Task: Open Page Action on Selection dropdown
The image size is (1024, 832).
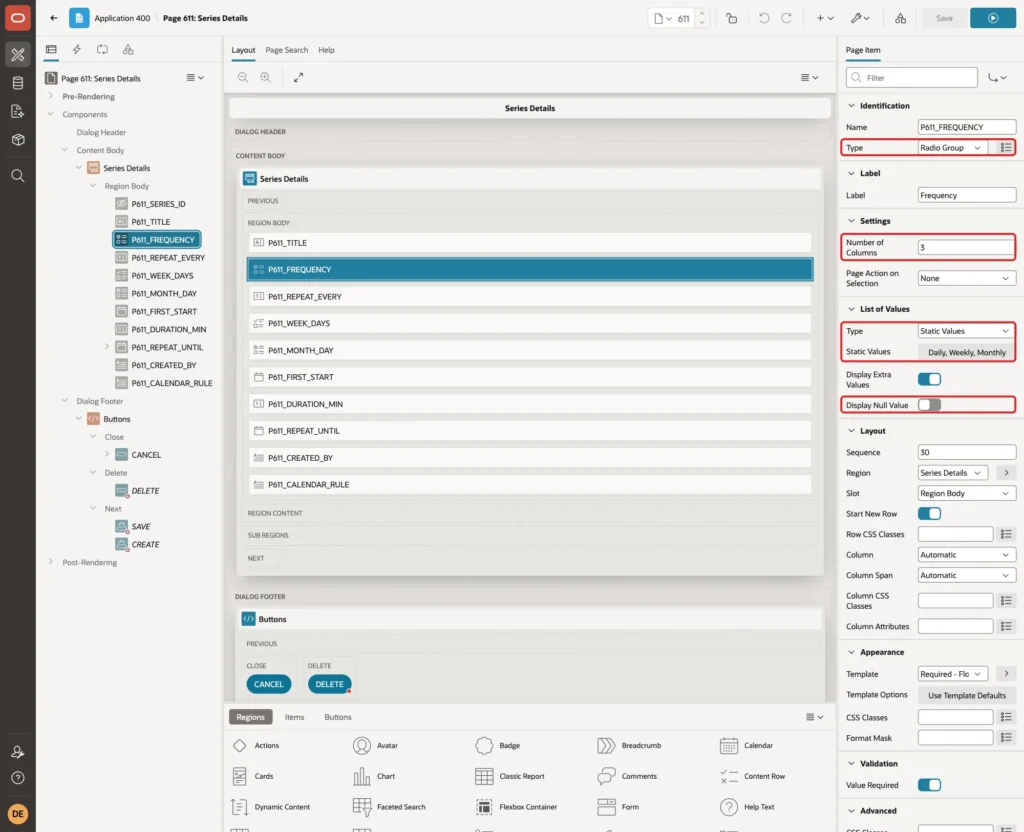Action: coord(967,278)
